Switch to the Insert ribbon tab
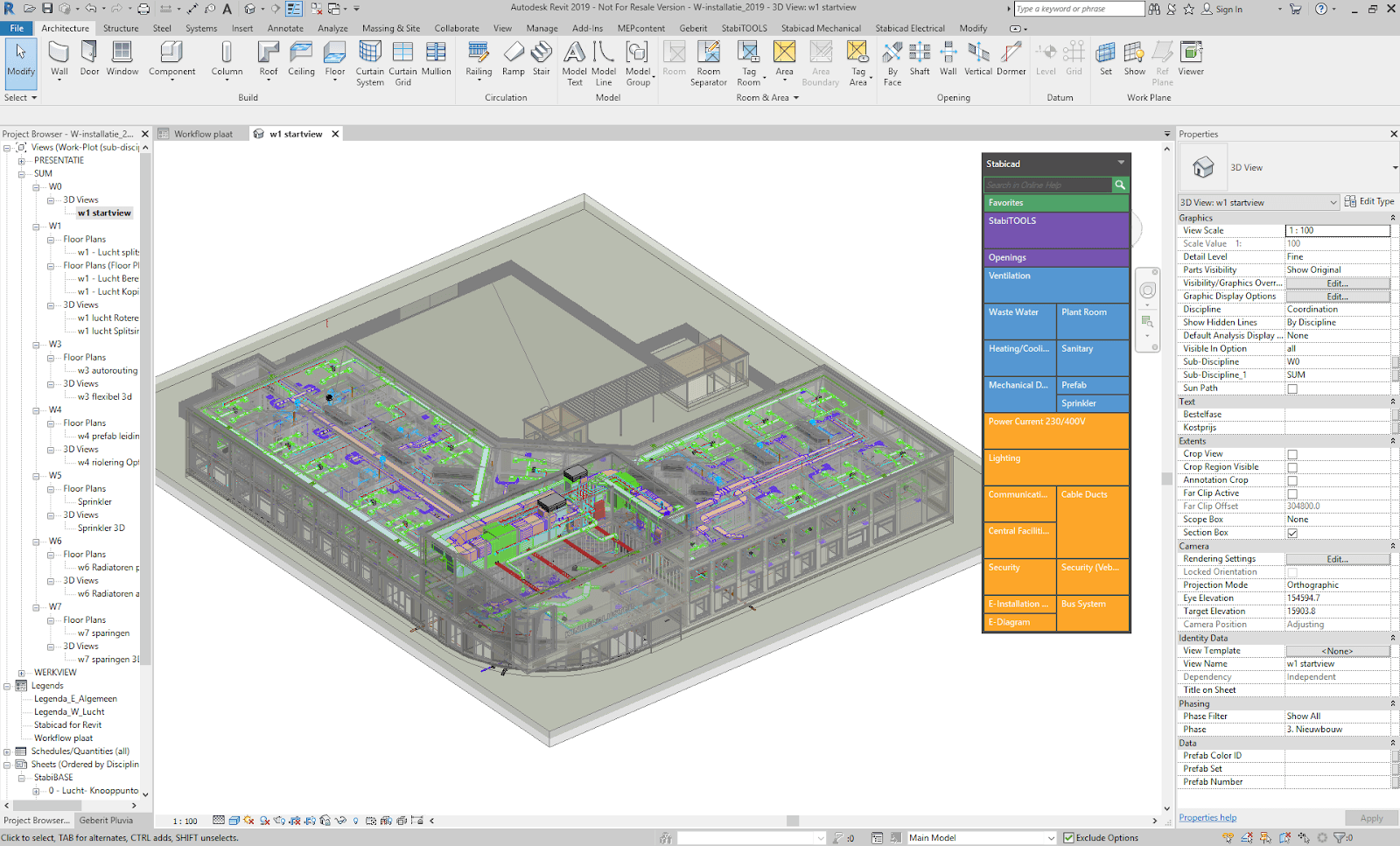Screen dimensions: 1400x846 tap(242, 27)
